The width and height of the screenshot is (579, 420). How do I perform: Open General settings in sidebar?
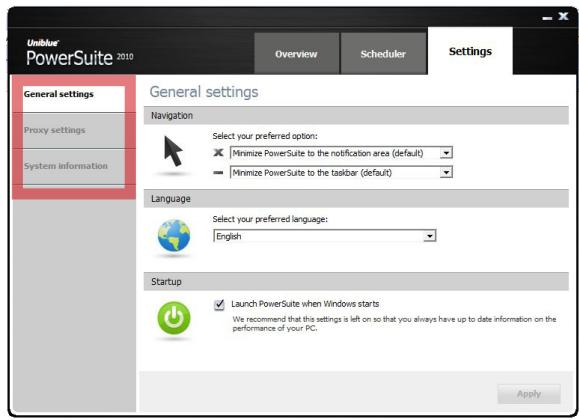(x=74, y=95)
